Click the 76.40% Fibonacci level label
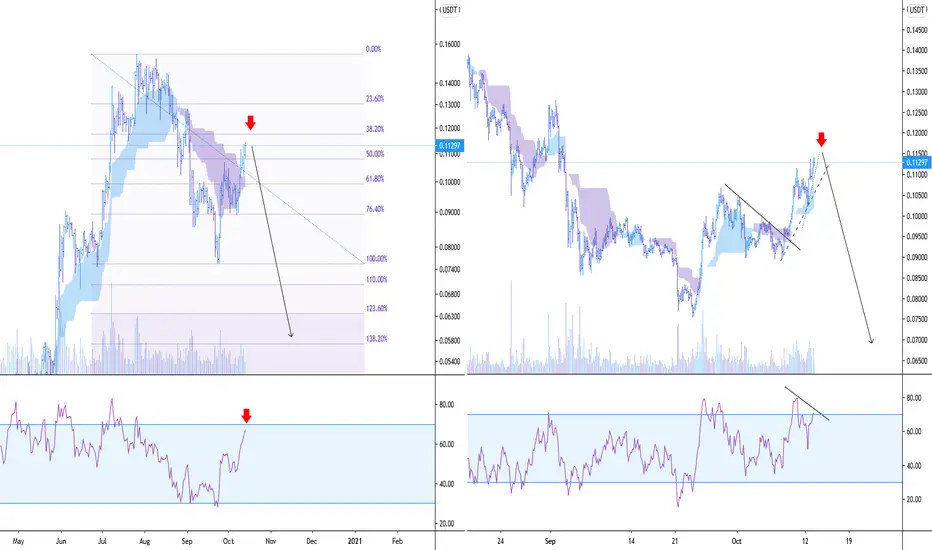Image resolution: width=932 pixels, height=550 pixels. (375, 209)
